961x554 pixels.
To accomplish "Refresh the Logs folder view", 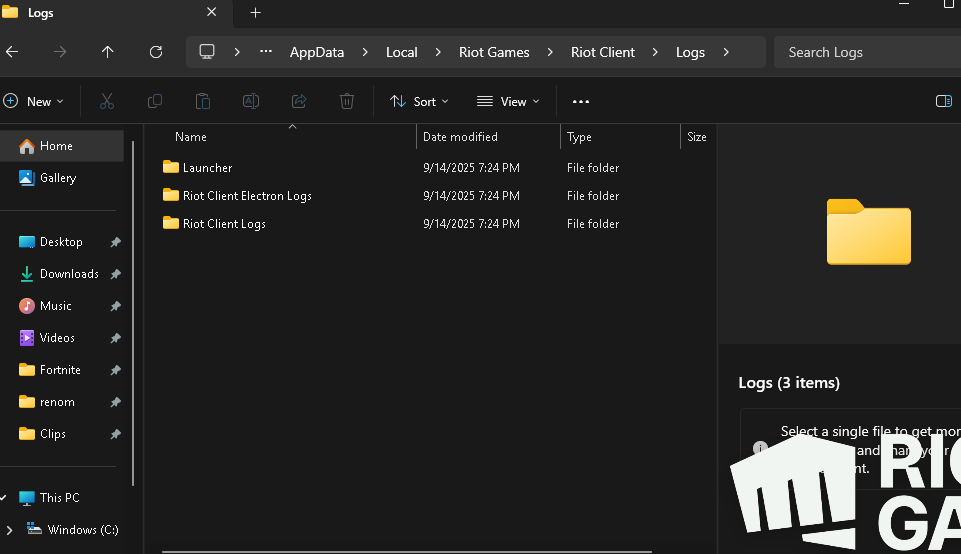I will (x=156, y=52).
